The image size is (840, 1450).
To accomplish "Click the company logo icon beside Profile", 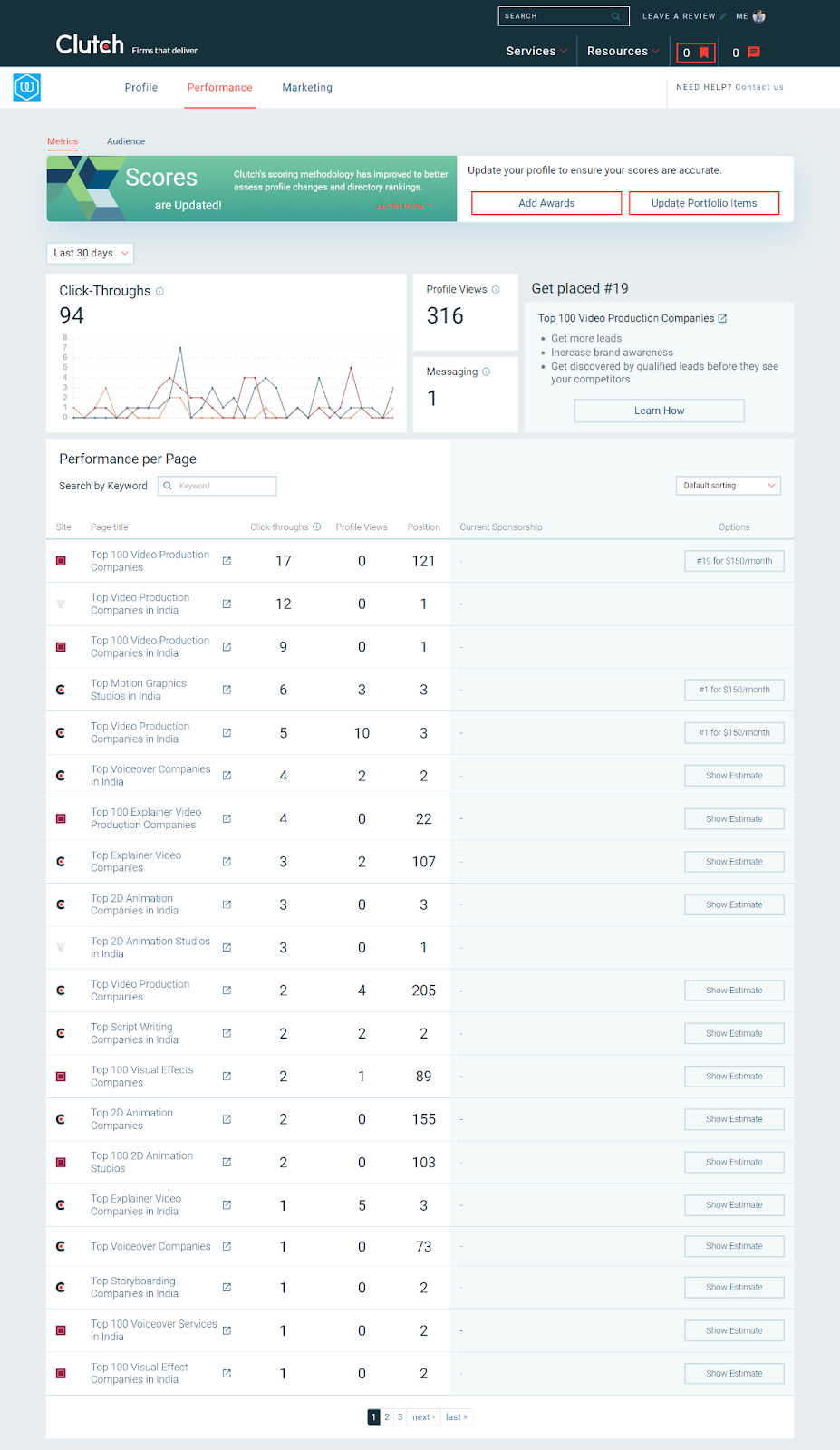I will point(27,88).
